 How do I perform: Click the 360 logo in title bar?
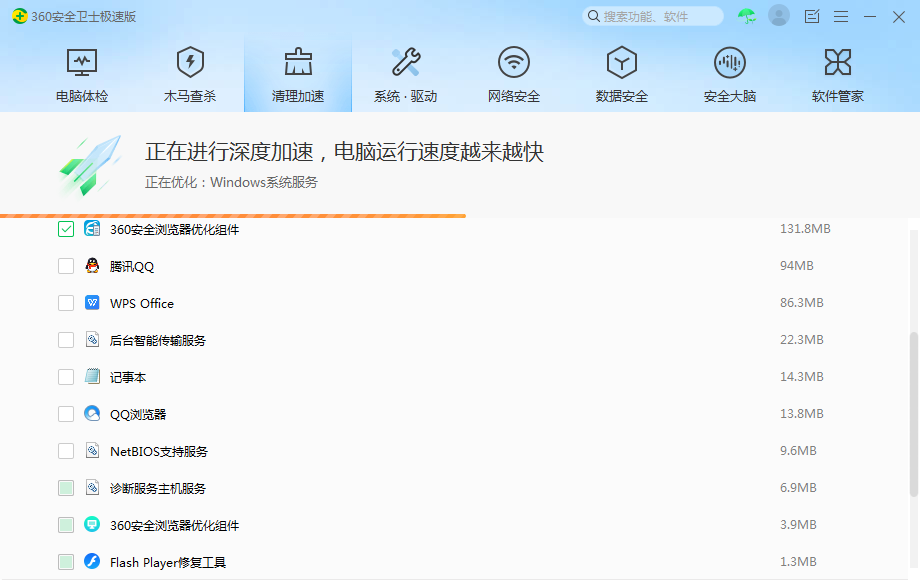(x=19, y=16)
